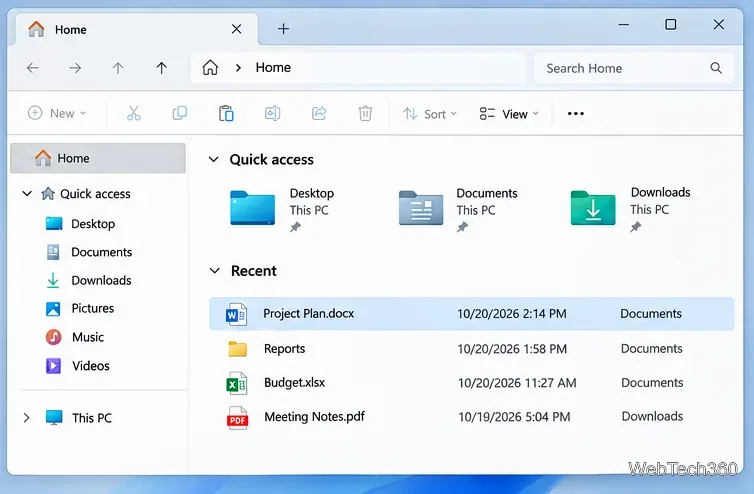Collapse the Recent section
The height and width of the screenshot is (494, 754).
click(x=214, y=271)
